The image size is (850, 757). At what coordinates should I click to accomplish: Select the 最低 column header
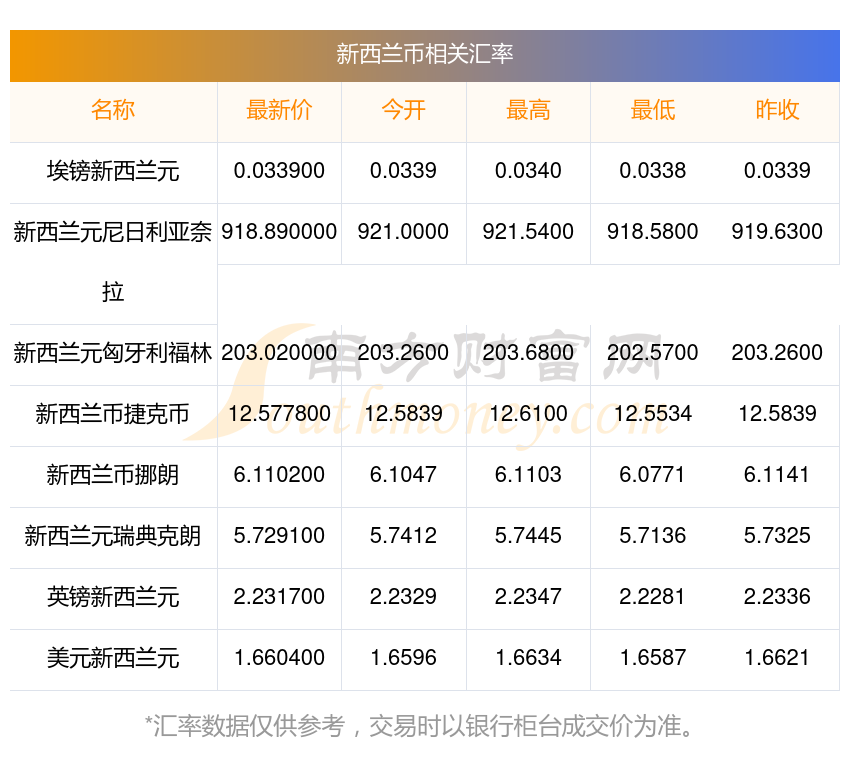(x=653, y=110)
